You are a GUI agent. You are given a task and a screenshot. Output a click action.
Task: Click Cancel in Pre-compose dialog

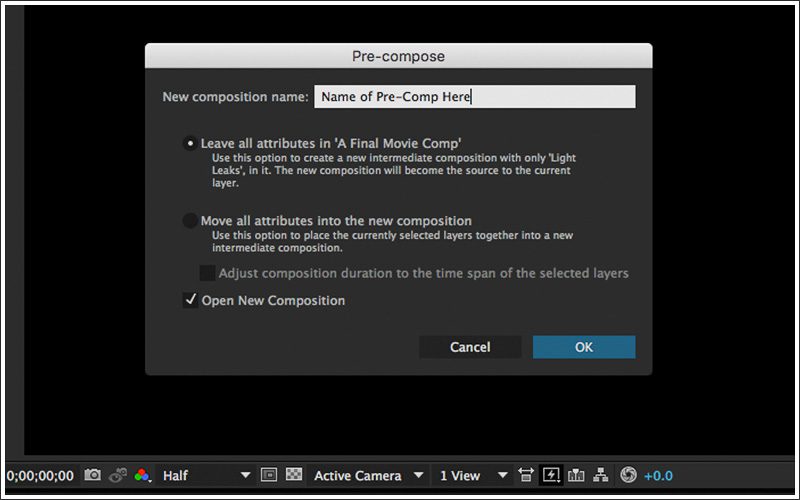click(470, 347)
